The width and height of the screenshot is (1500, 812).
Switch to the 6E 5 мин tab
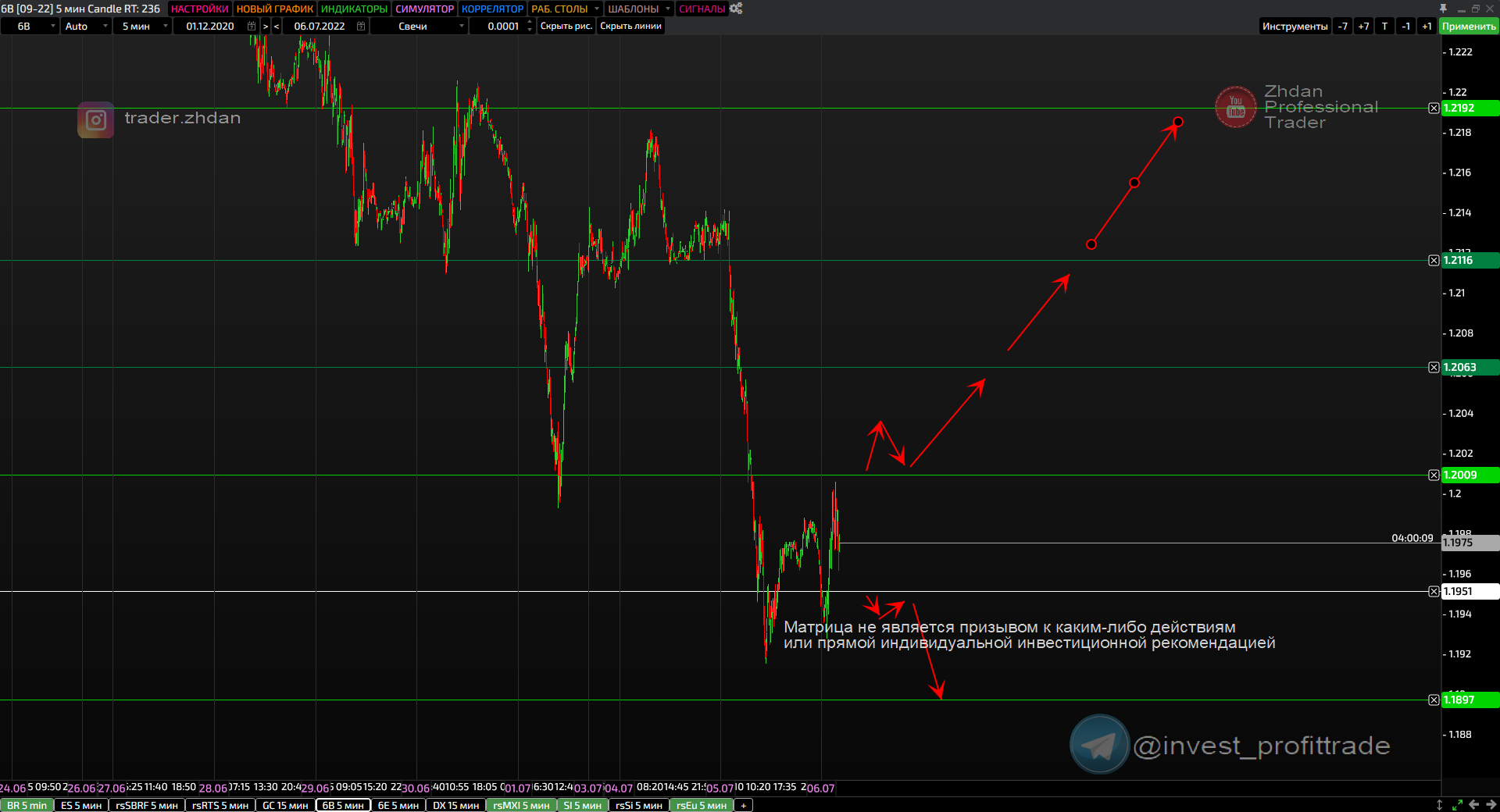[x=398, y=805]
